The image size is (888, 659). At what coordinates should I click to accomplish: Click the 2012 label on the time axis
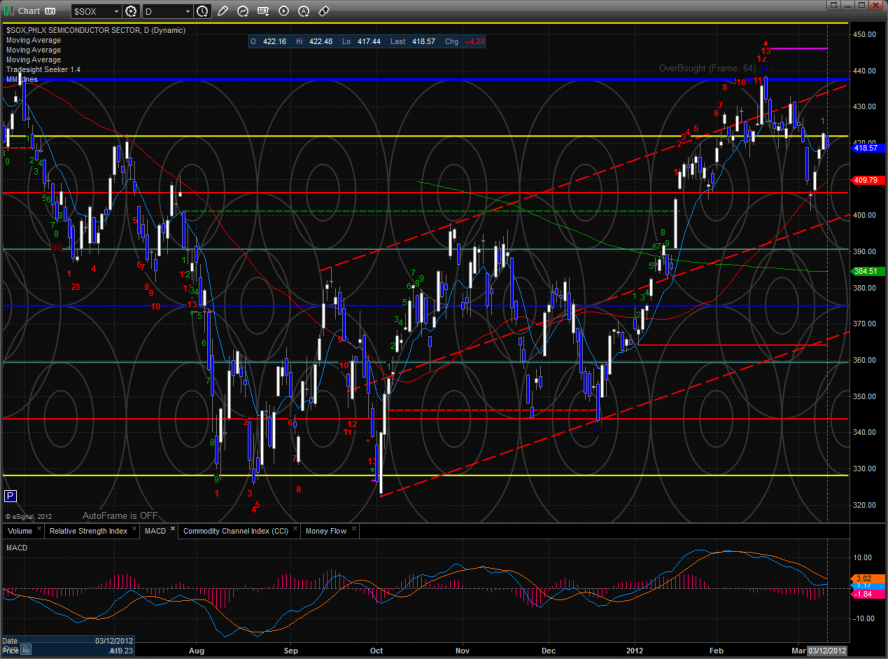[x=634, y=651]
